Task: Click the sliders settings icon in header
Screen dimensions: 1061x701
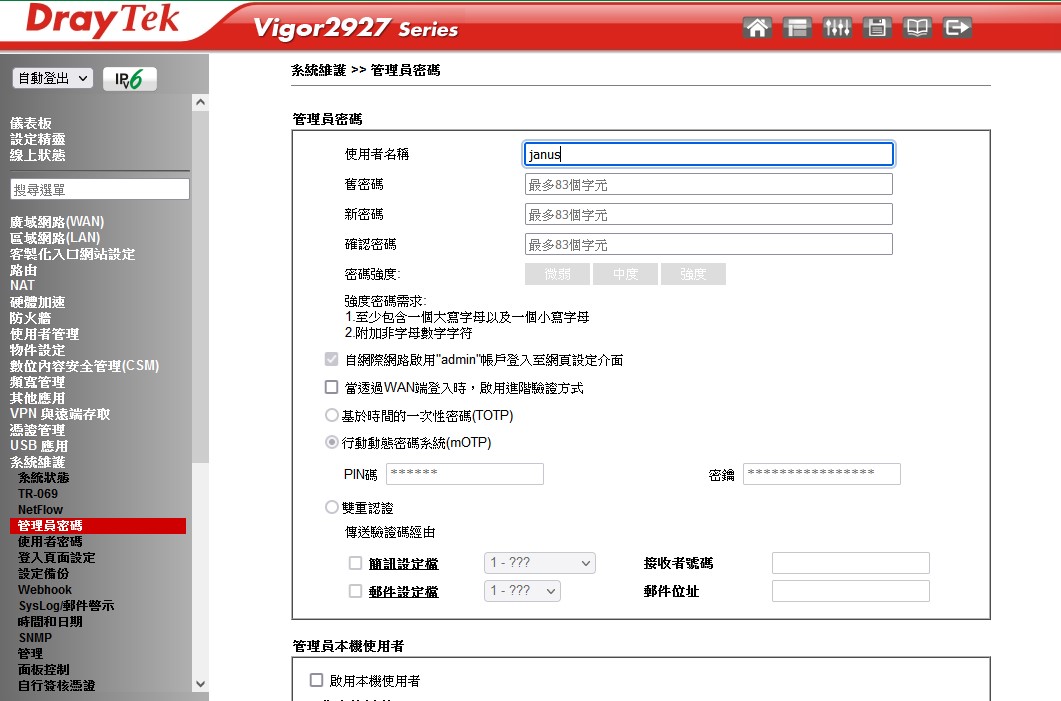Action: pos(837,28)
